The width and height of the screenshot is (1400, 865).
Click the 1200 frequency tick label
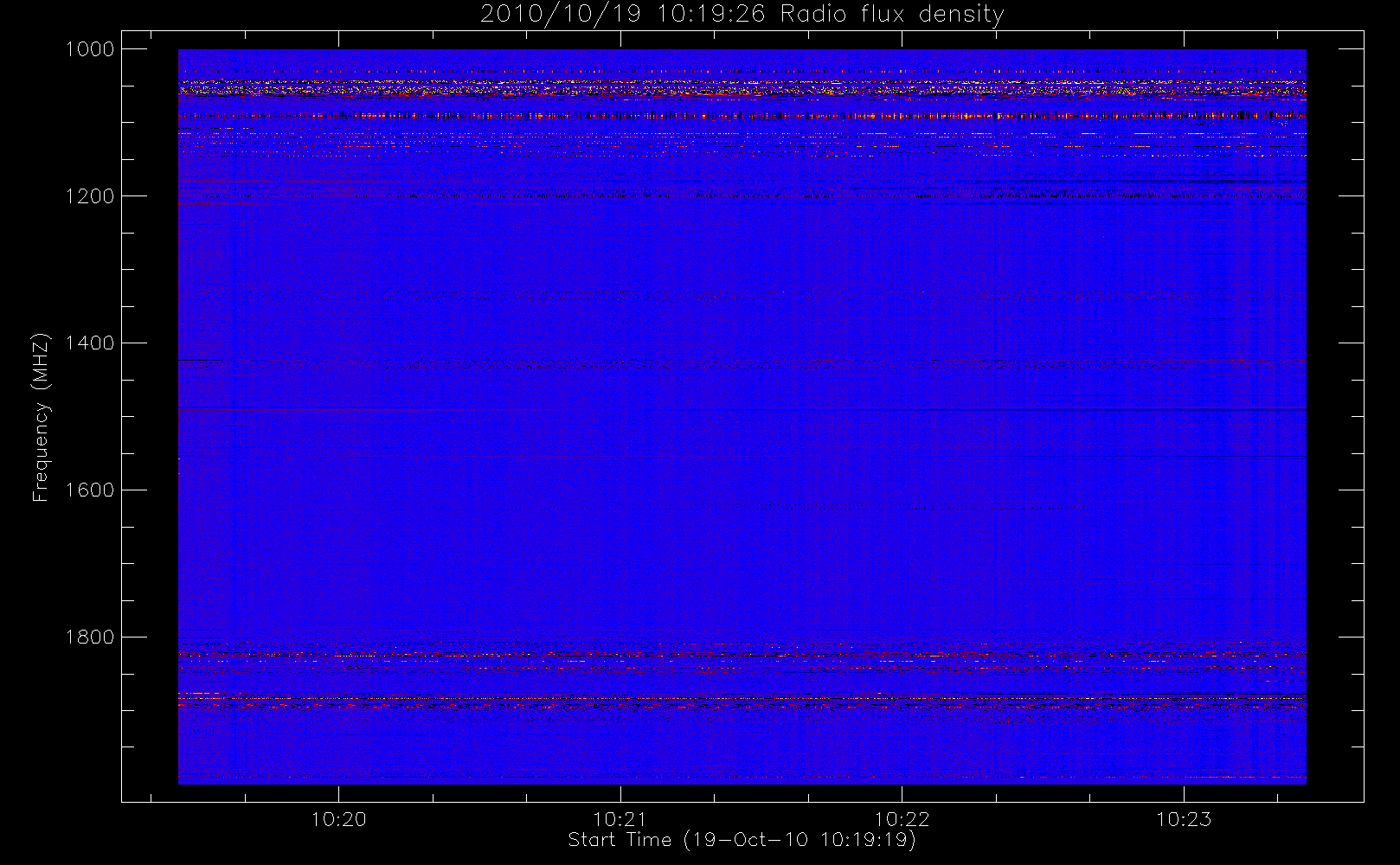pyautogui.click(x=90, y=196)
